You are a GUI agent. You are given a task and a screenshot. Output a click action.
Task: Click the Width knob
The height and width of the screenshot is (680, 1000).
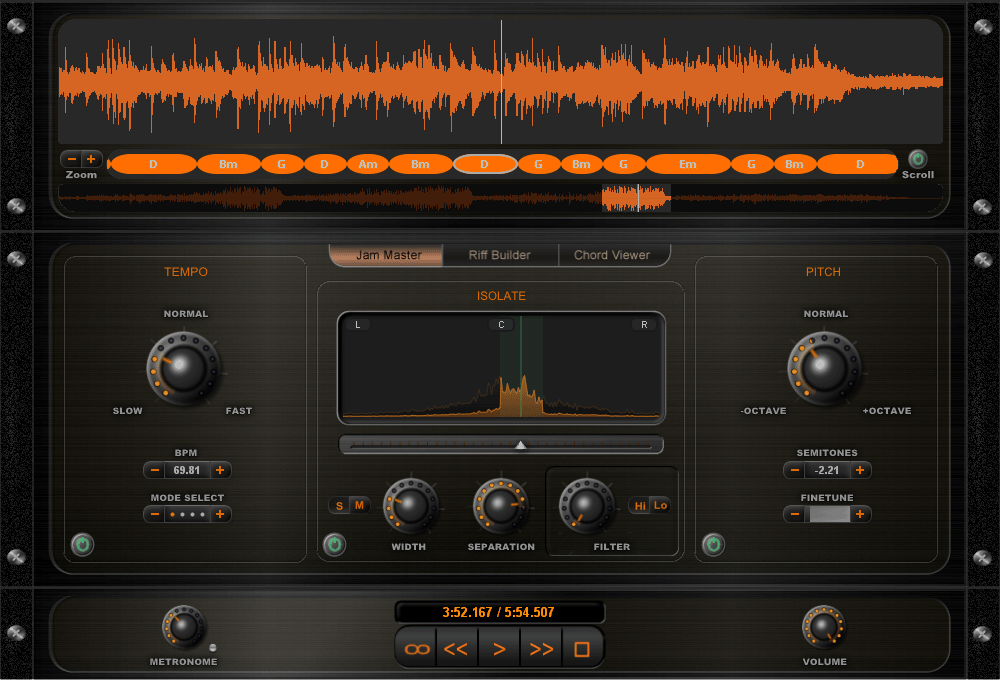coord(411,506)
